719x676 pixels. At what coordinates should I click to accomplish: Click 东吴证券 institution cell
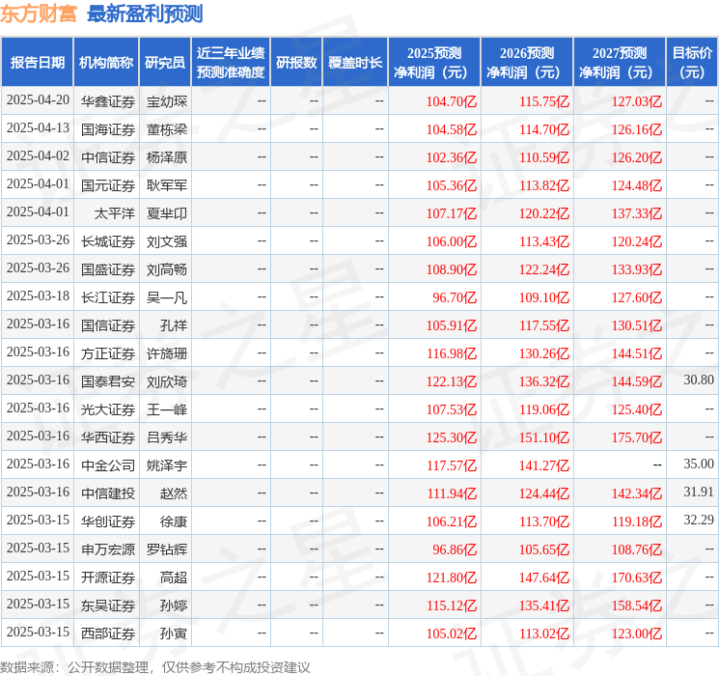pyautogui.click(x=108, y=605)
